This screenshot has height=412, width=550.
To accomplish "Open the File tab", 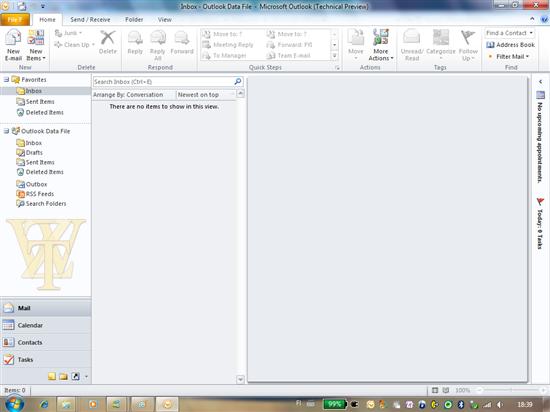I will coord(15,20).
